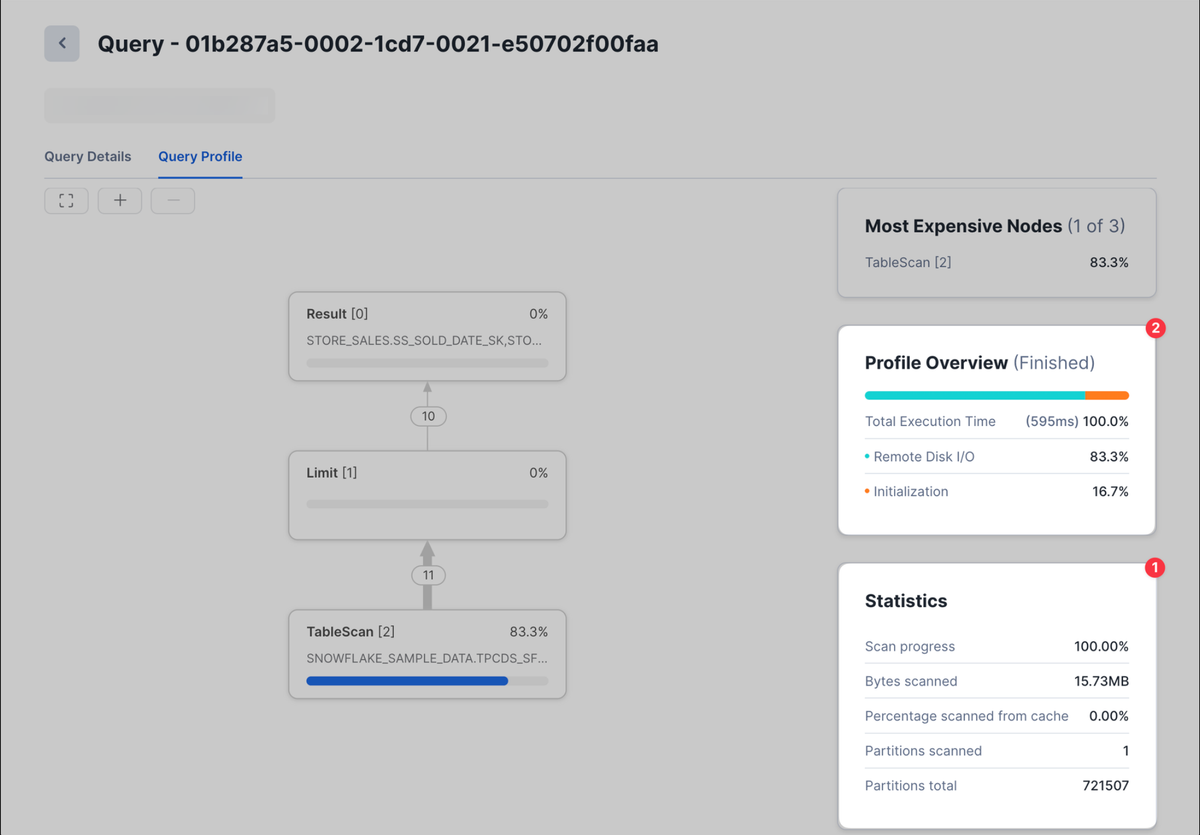Fit graph to screen with fullscreen icon

click(66, 201)
